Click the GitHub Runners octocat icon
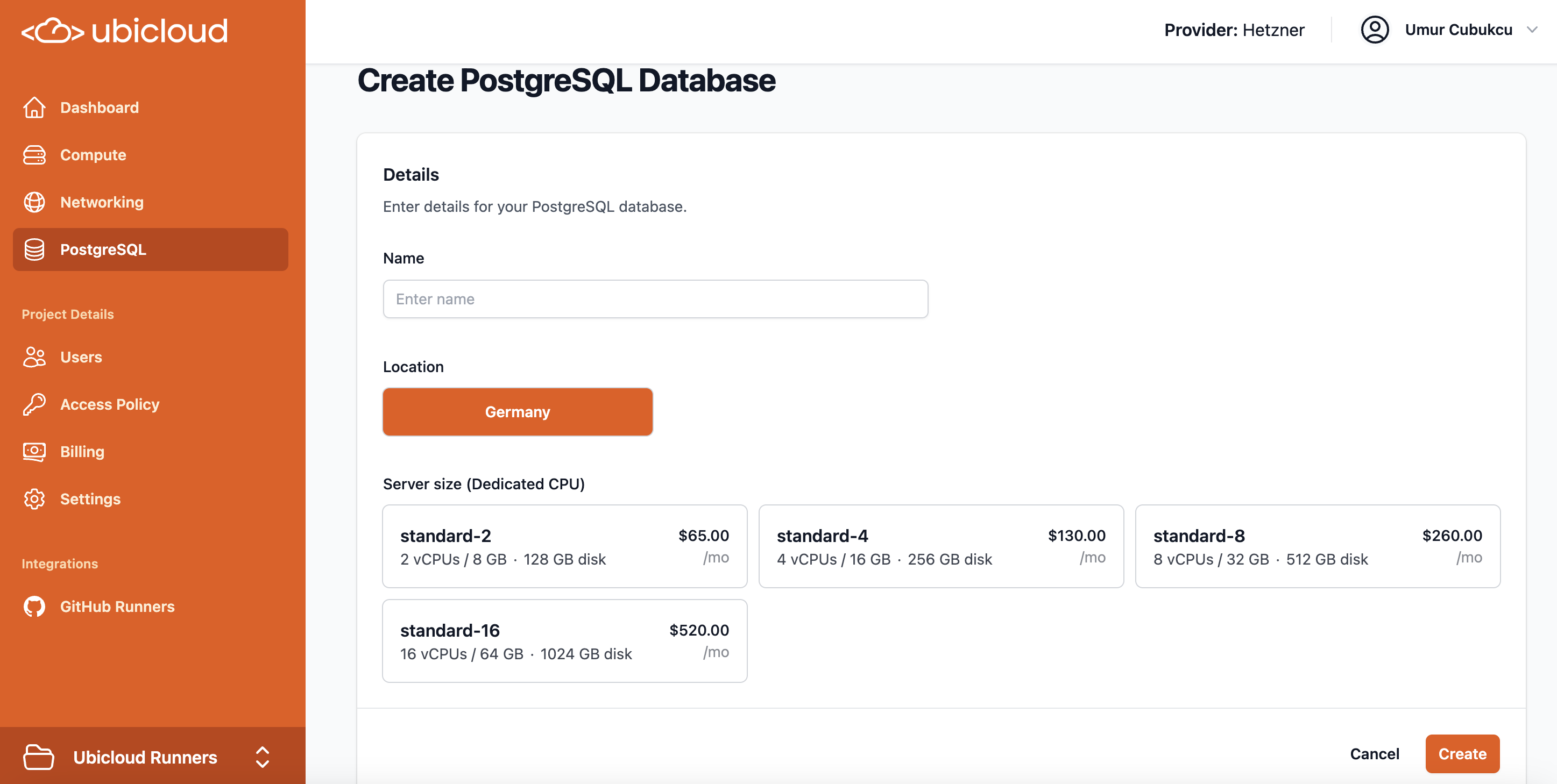 point(34,607)
